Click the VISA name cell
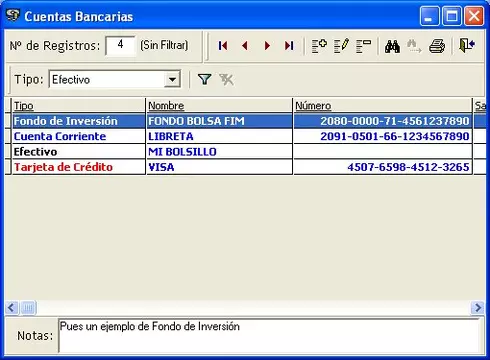The width and height of the screenshot is (490, 360). click(219, 167)
